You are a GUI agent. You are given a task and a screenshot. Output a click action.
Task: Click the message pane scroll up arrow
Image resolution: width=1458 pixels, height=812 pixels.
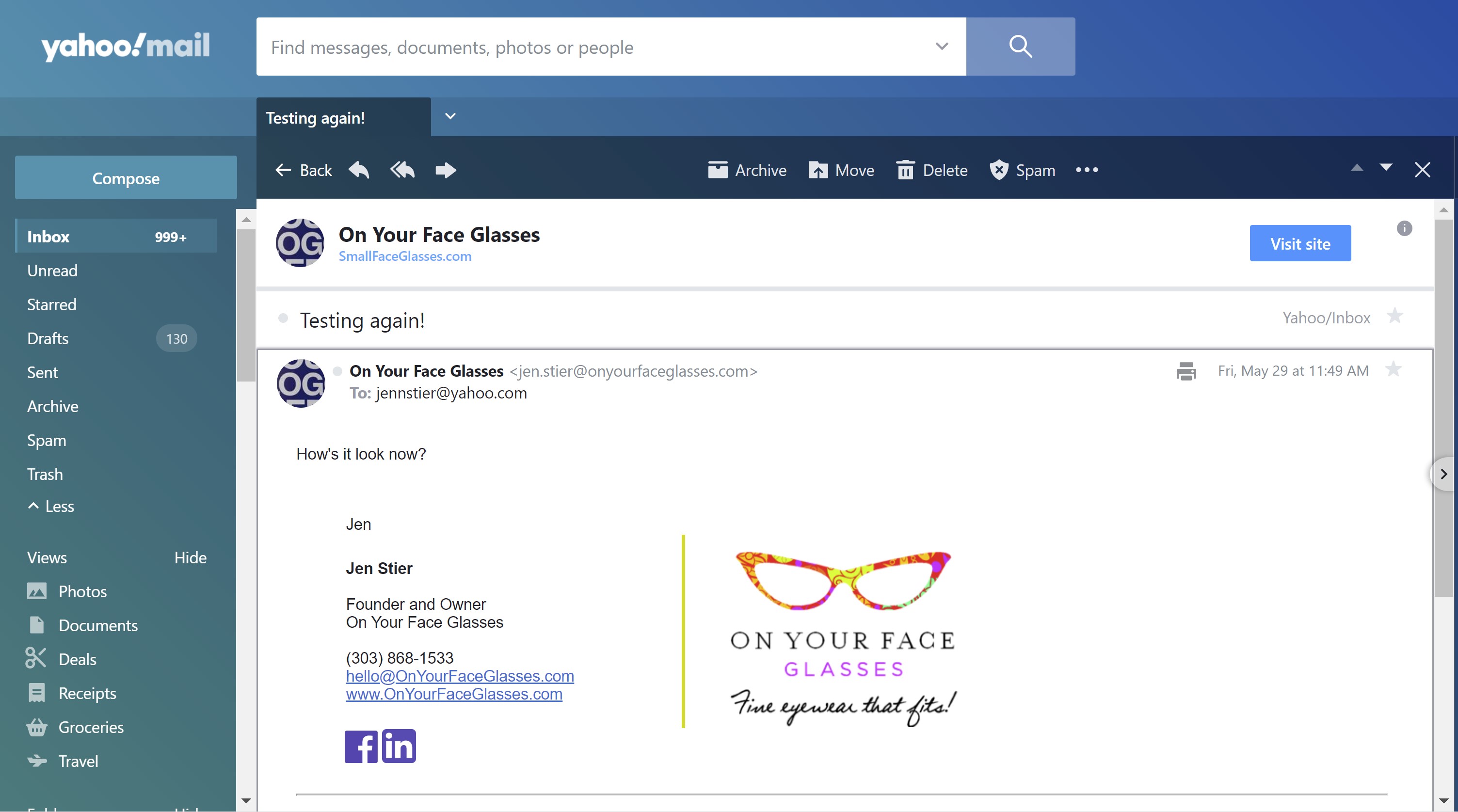point(1443,210)
